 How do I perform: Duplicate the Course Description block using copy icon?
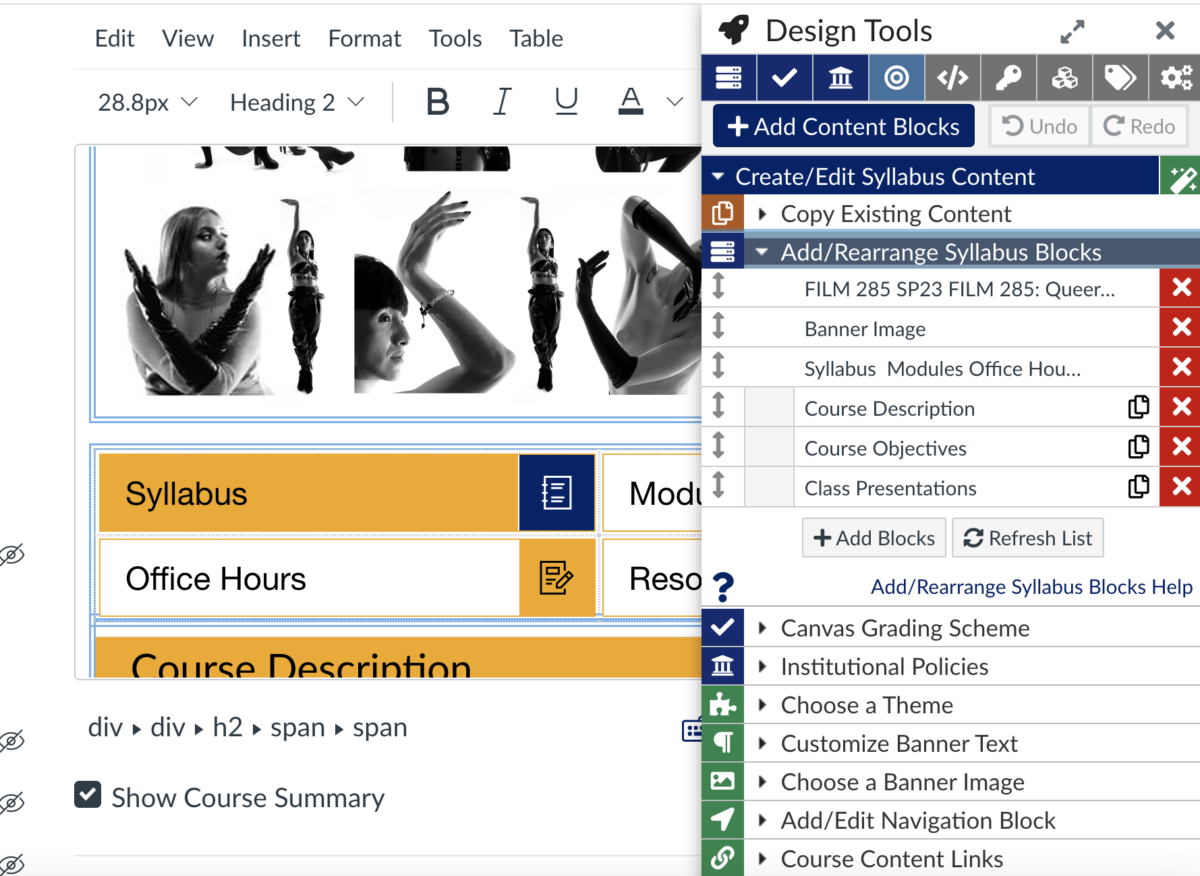point(1138,408)
